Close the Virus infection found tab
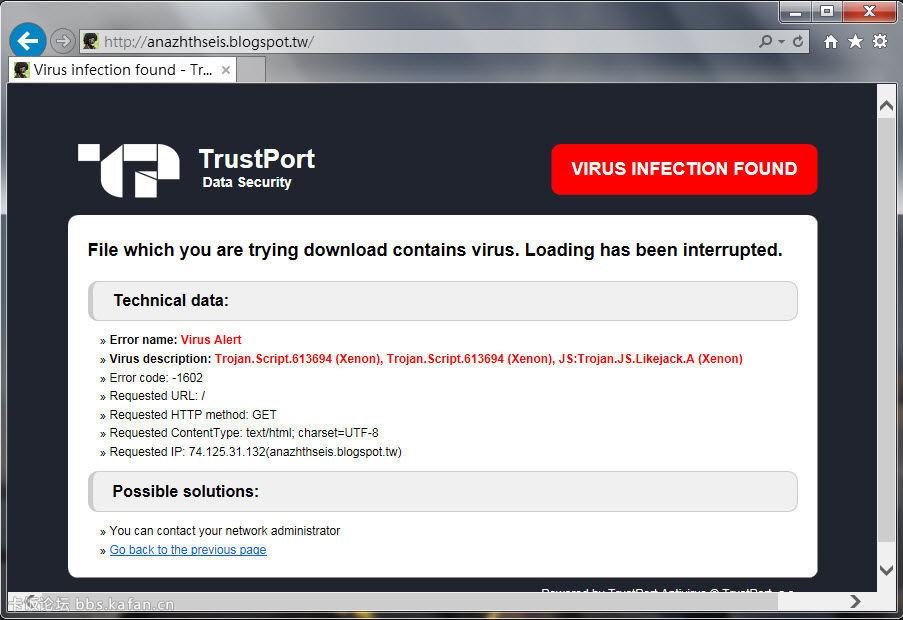 coord(226,70)
